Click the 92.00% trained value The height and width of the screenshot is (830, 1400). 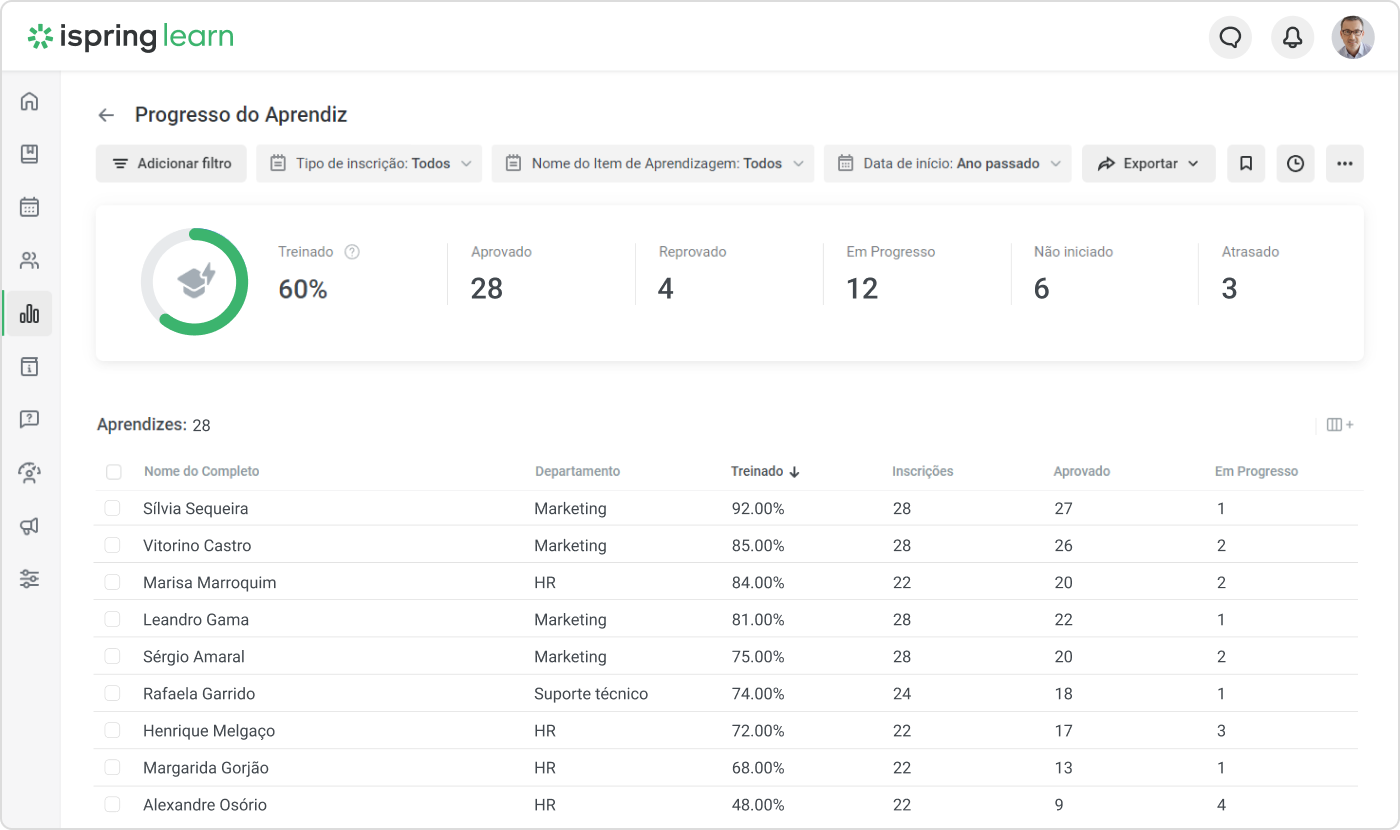pyautogui.click(x=758, y=508)
